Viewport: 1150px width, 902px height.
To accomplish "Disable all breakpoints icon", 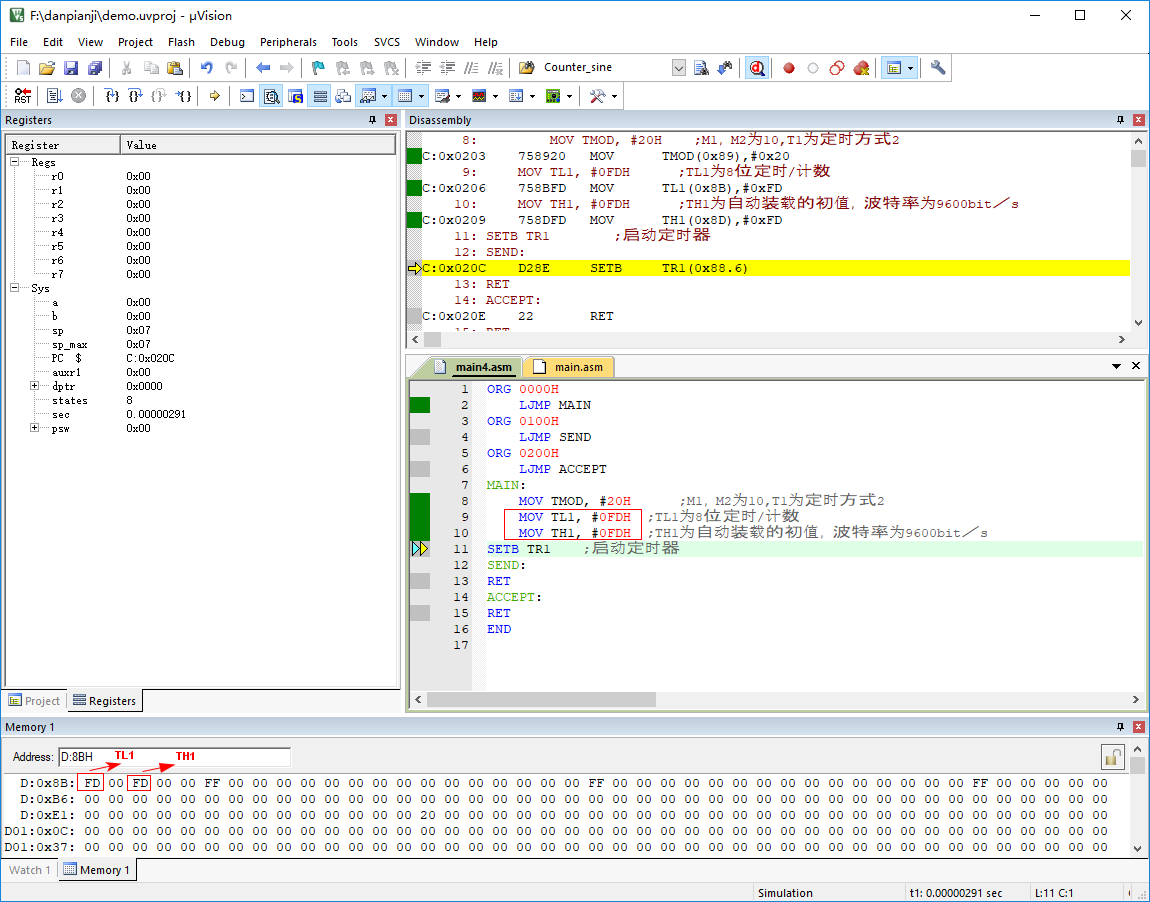I will tap(837, 68).
